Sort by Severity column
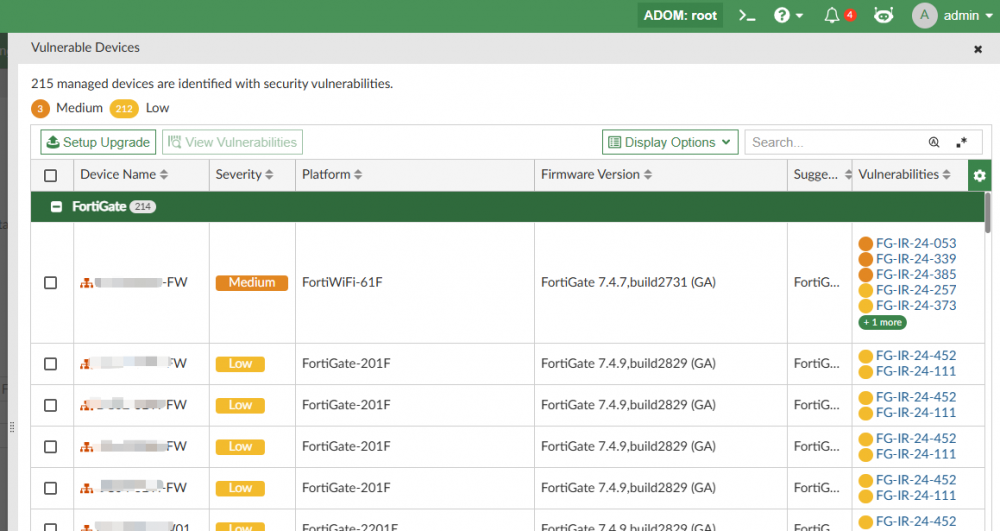Image resolution: width=1000 pixels, height=531 pixels. [244, 175]
